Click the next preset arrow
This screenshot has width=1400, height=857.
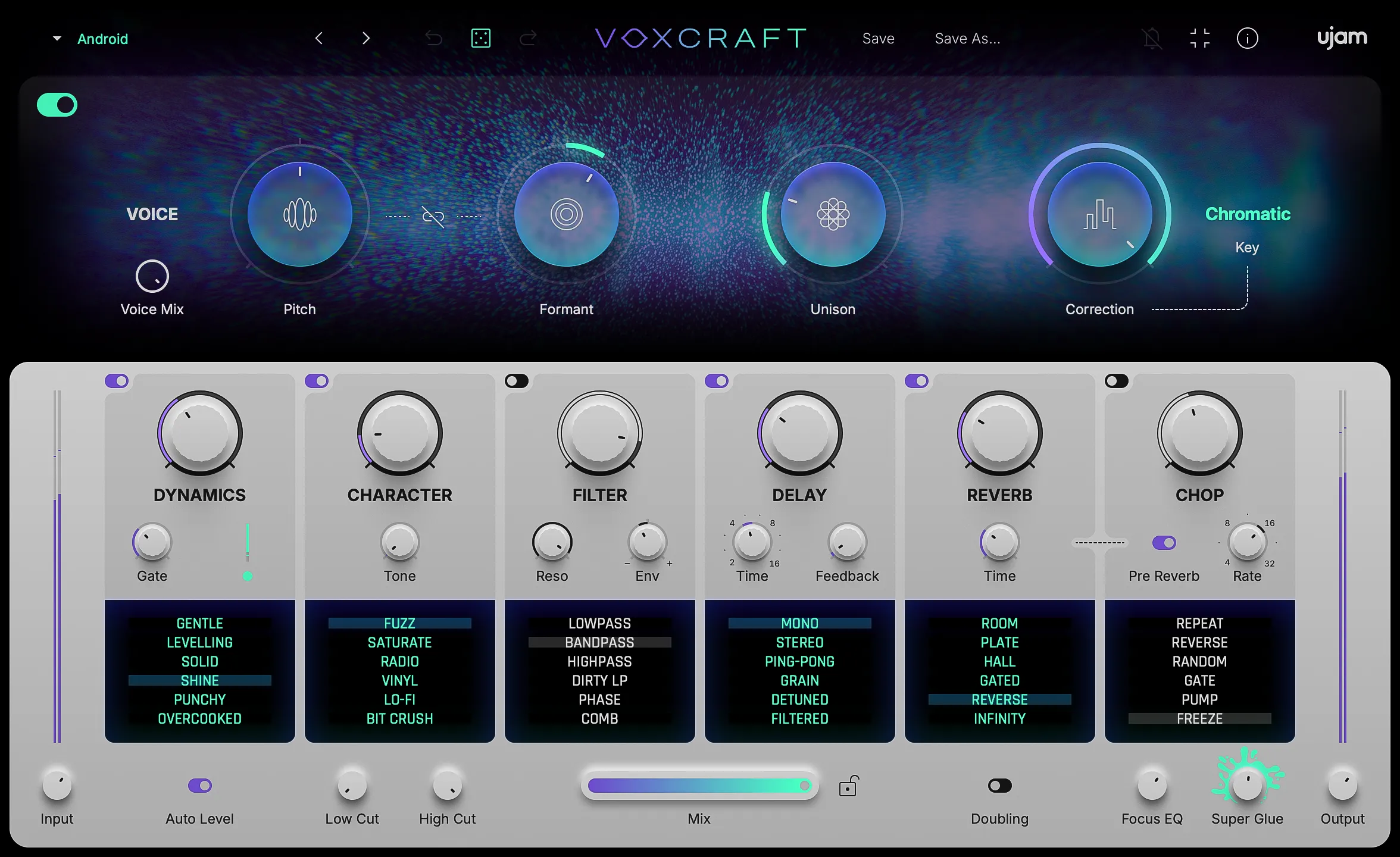(x=366, y=38)
